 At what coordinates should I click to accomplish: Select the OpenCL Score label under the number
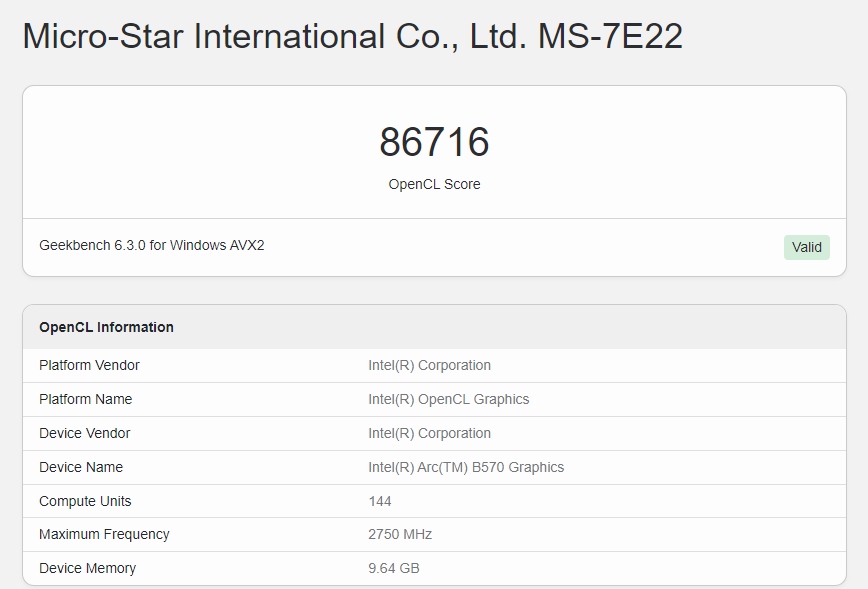434,184
